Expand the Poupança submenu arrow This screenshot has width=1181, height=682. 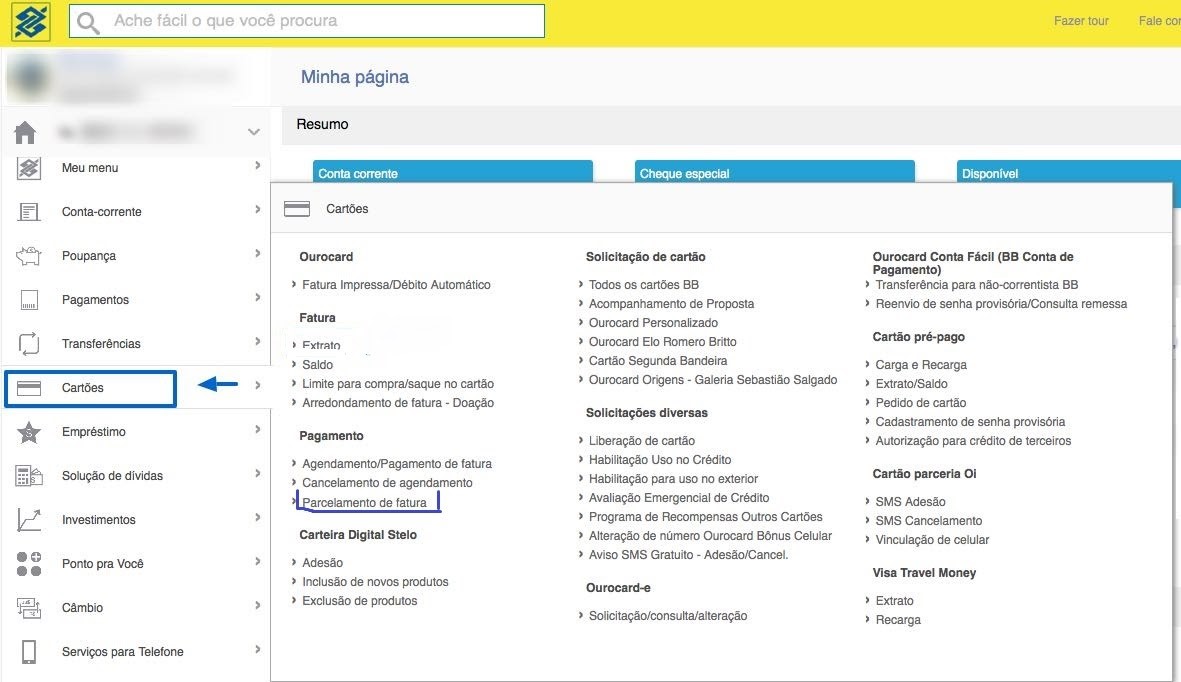pos(258,253)
